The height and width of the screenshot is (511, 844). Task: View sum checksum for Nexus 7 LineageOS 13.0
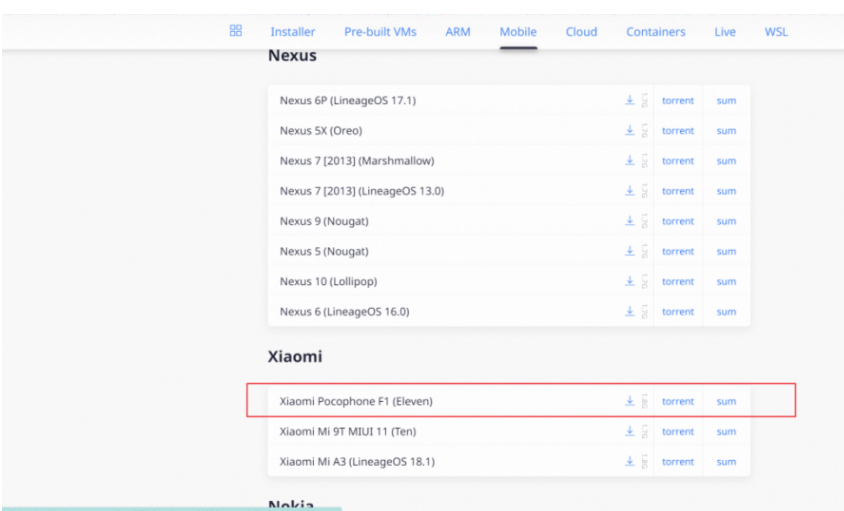(726, 191)
